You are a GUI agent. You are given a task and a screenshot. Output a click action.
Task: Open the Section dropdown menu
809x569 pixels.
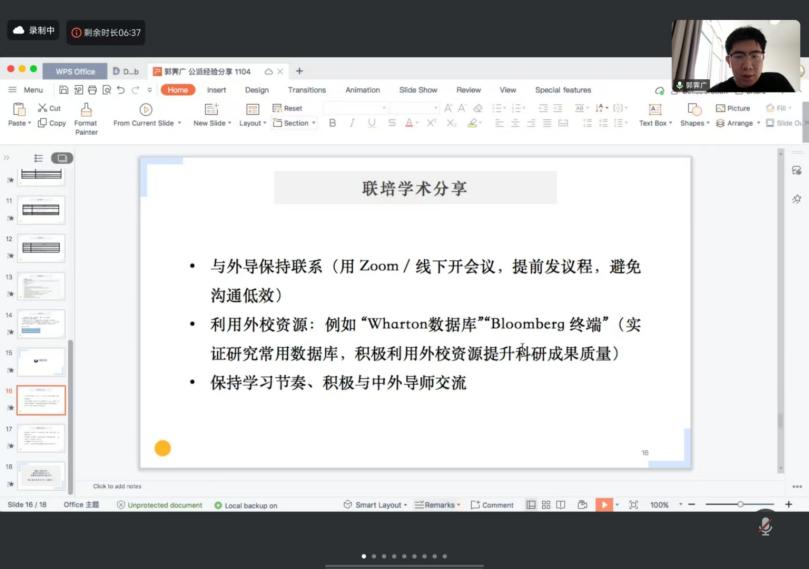coord(295,123)
